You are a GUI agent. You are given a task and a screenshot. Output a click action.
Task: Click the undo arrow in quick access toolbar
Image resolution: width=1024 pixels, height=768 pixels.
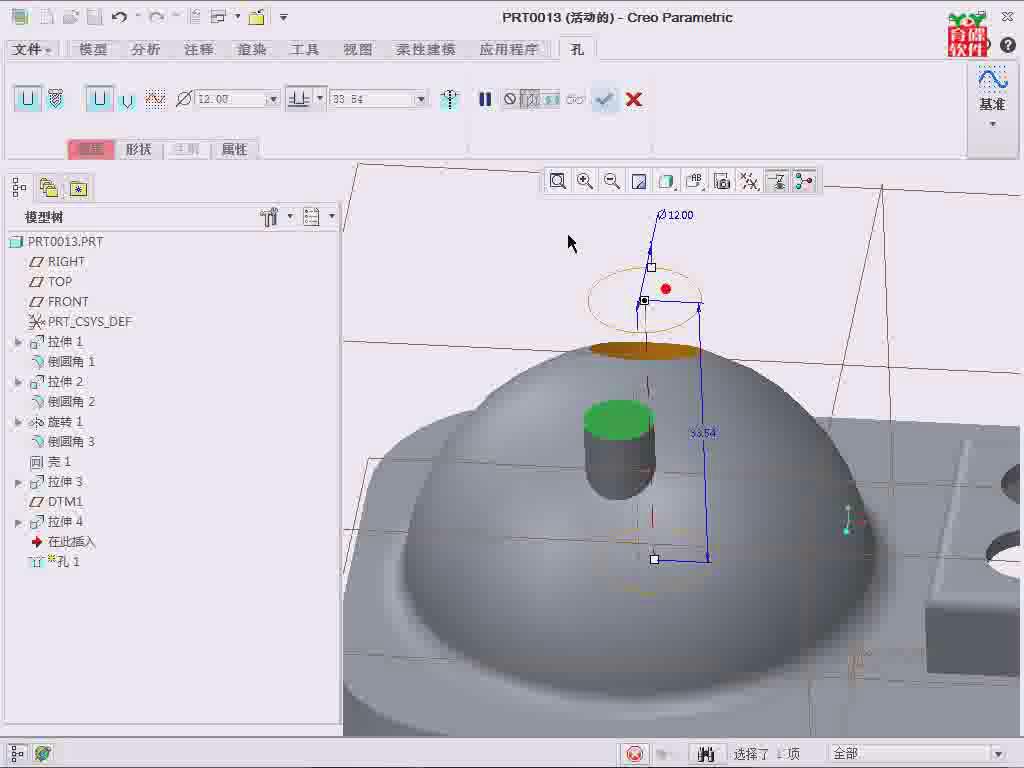pos(119,17)
